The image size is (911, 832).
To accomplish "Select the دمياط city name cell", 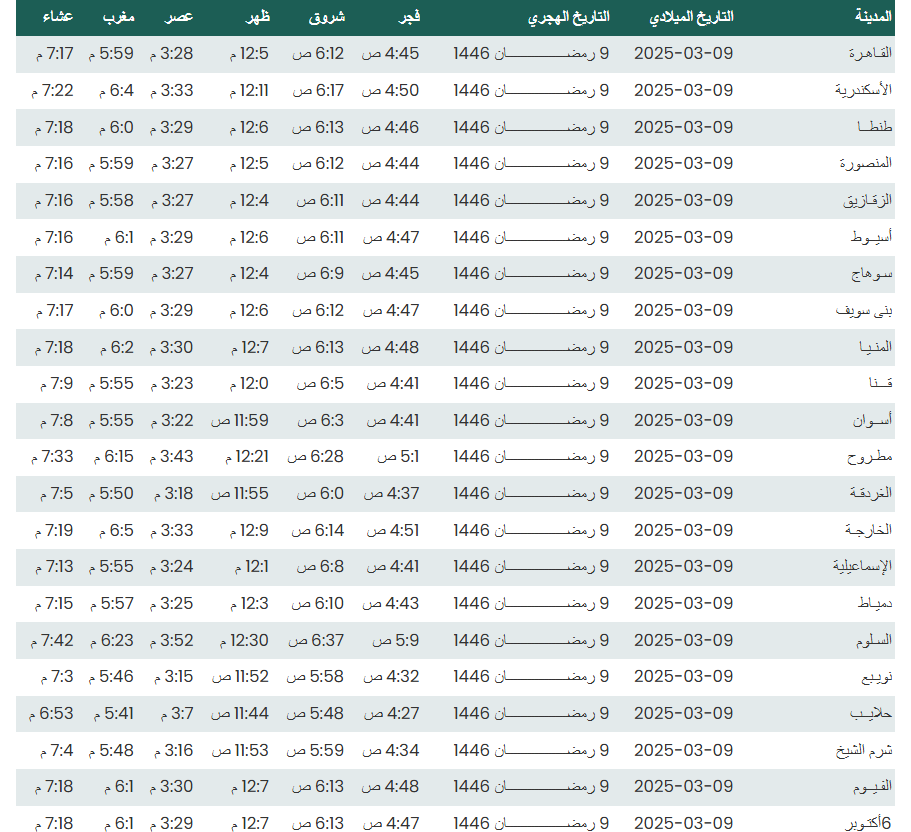I will 875,603.
